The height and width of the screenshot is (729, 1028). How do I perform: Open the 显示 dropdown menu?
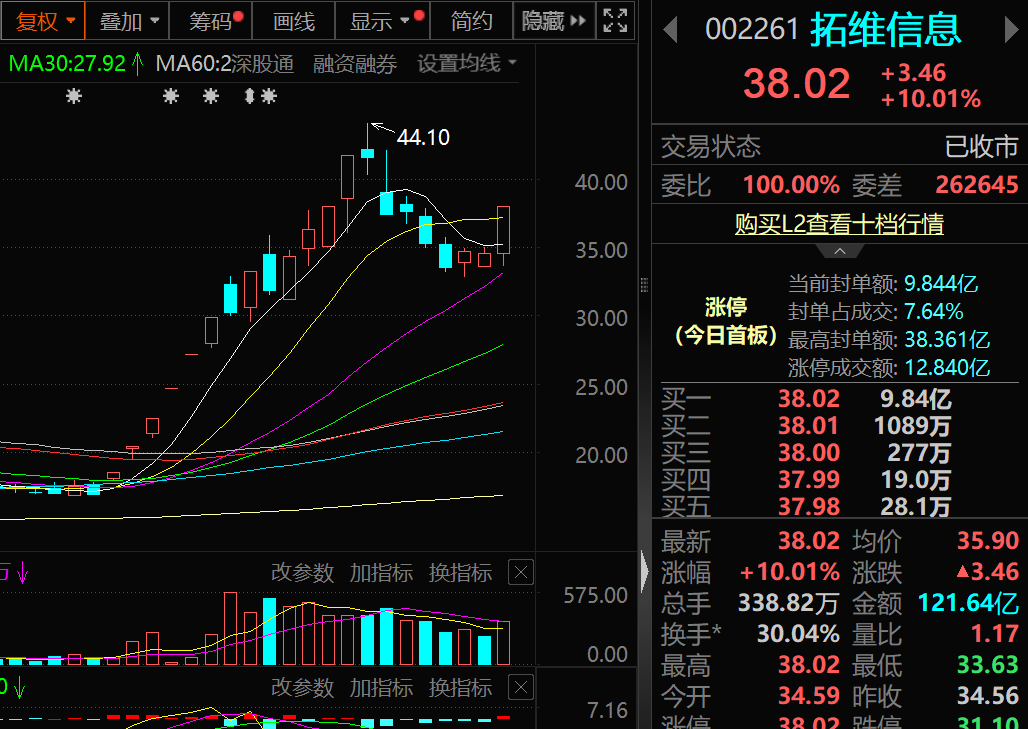tap(382, 22)
